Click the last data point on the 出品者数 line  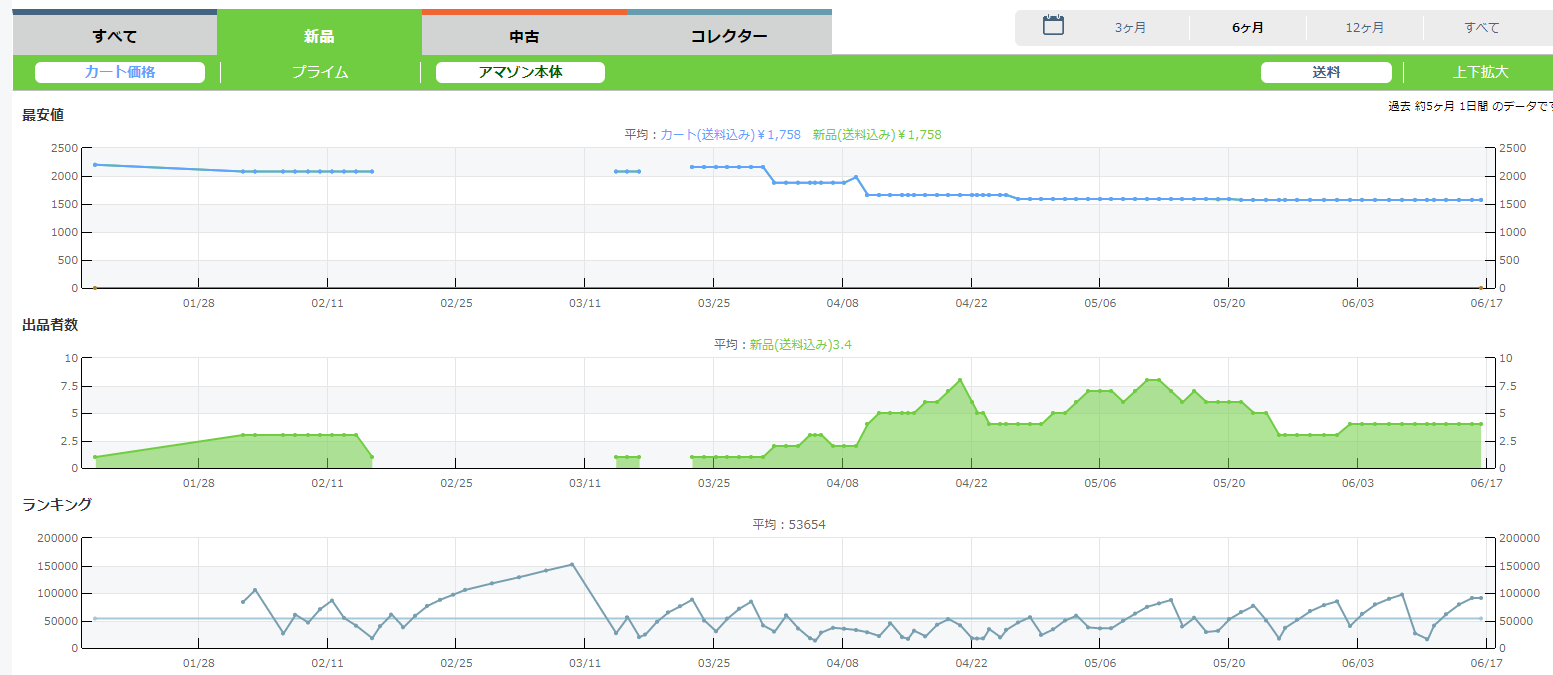[x=1481, y=424]
